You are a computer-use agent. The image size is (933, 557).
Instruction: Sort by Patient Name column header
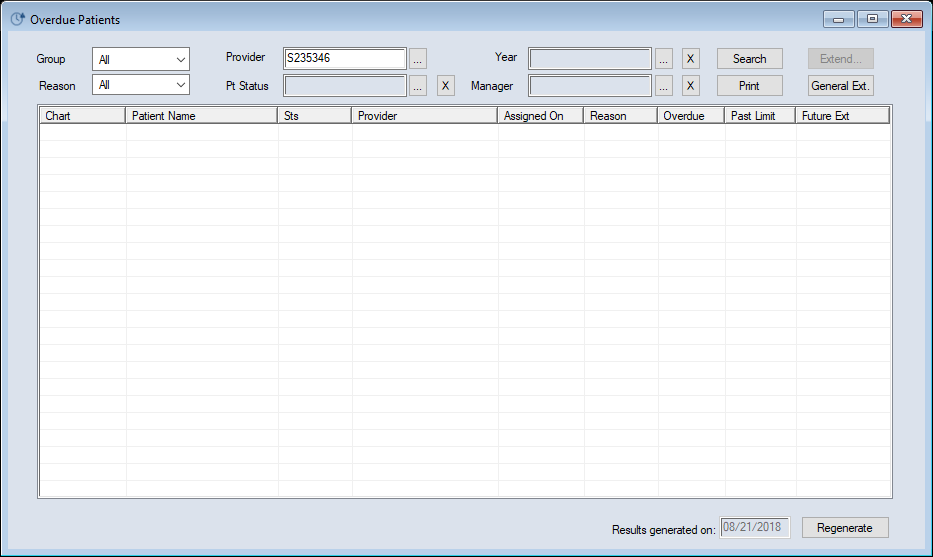click(x=203, y=116)
